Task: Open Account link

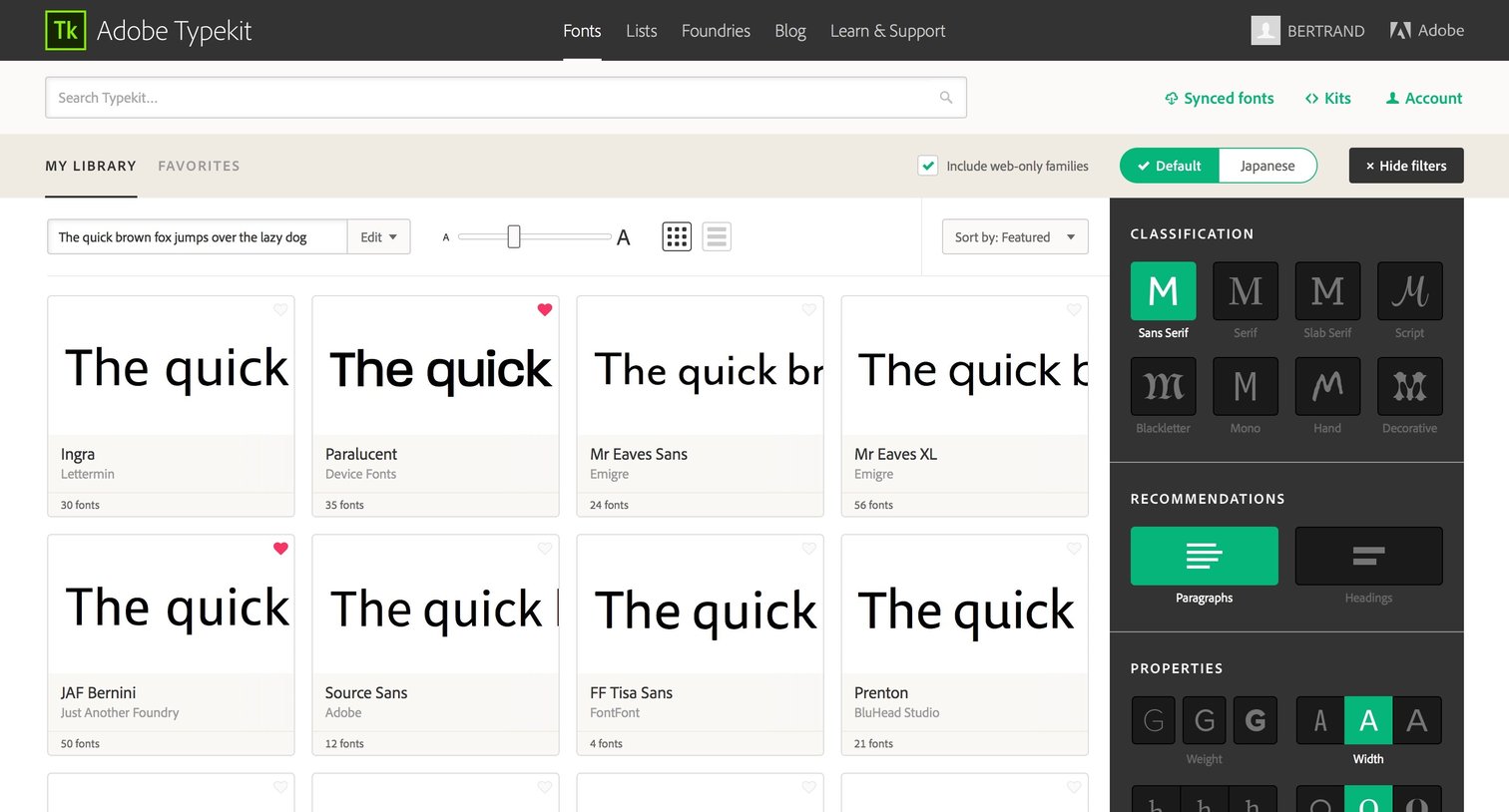Action: (1424, 98)
